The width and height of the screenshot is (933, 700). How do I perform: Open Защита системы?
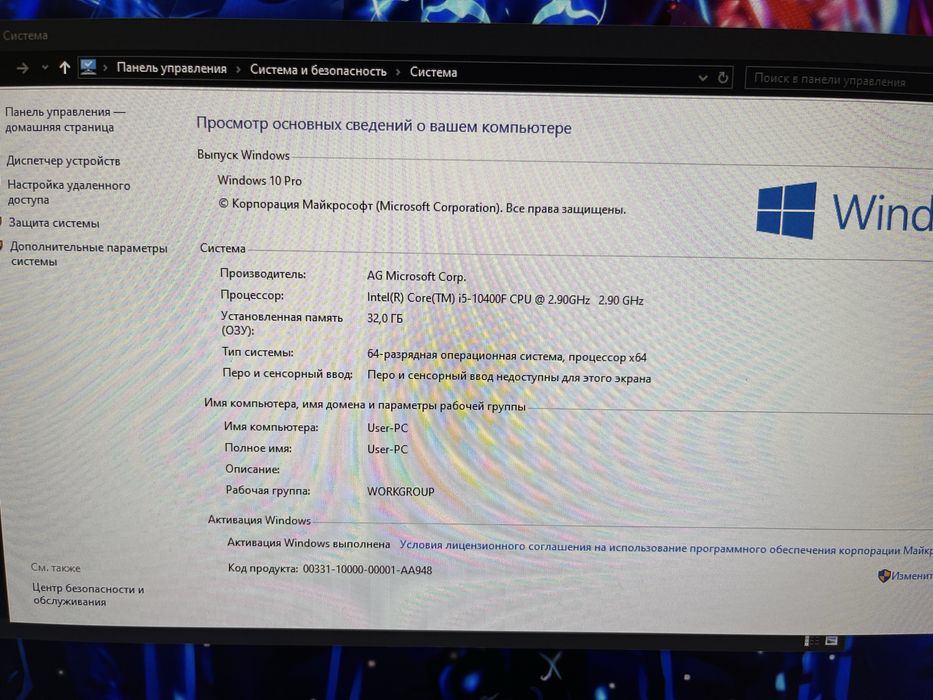pos(54,223)
